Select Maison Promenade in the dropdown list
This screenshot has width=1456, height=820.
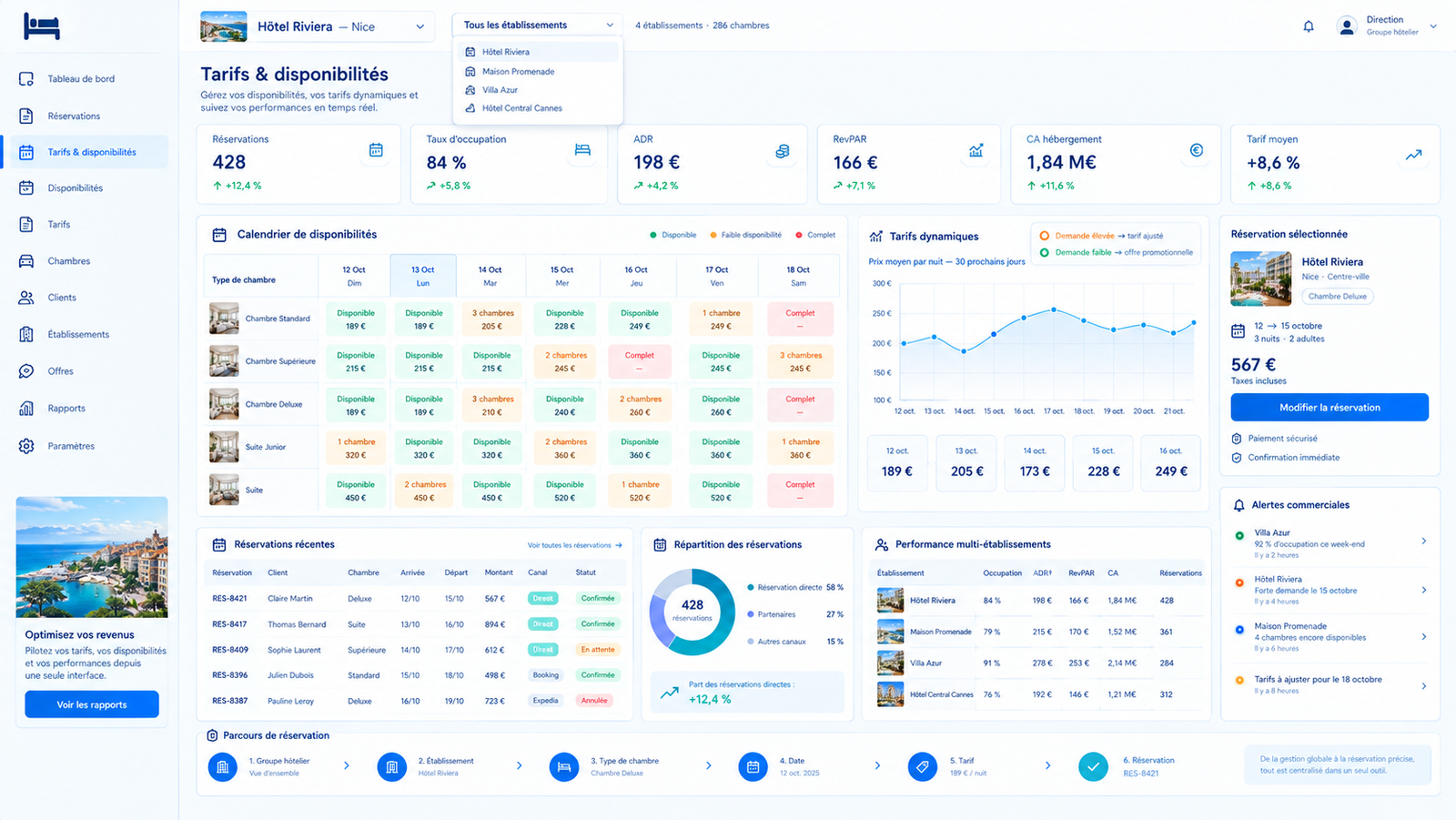coord(538,71)
